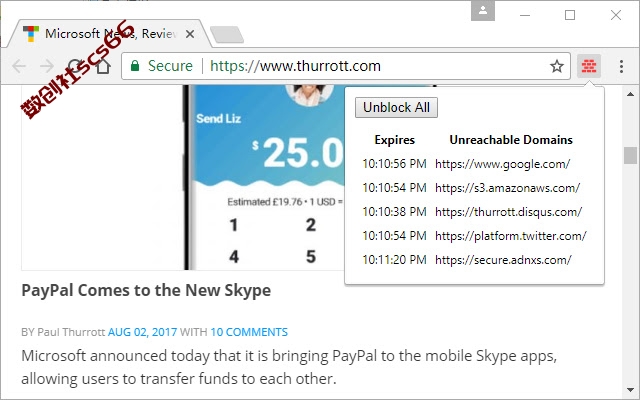The width and height of the screenshot is (640, 400).
Task: Click the scrollbar up arrow
Action: 630,94
